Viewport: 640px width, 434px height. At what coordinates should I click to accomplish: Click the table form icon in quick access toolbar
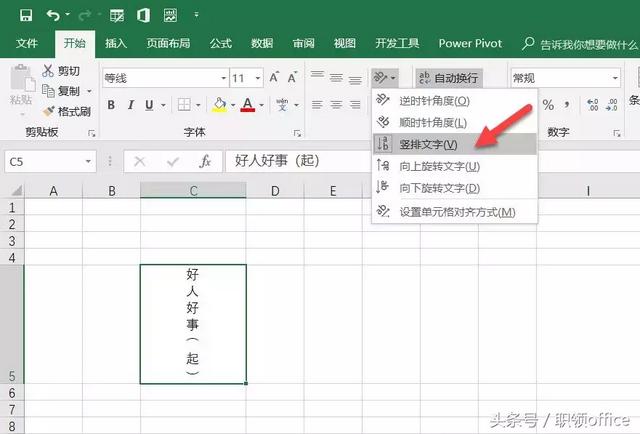point(117,16)
